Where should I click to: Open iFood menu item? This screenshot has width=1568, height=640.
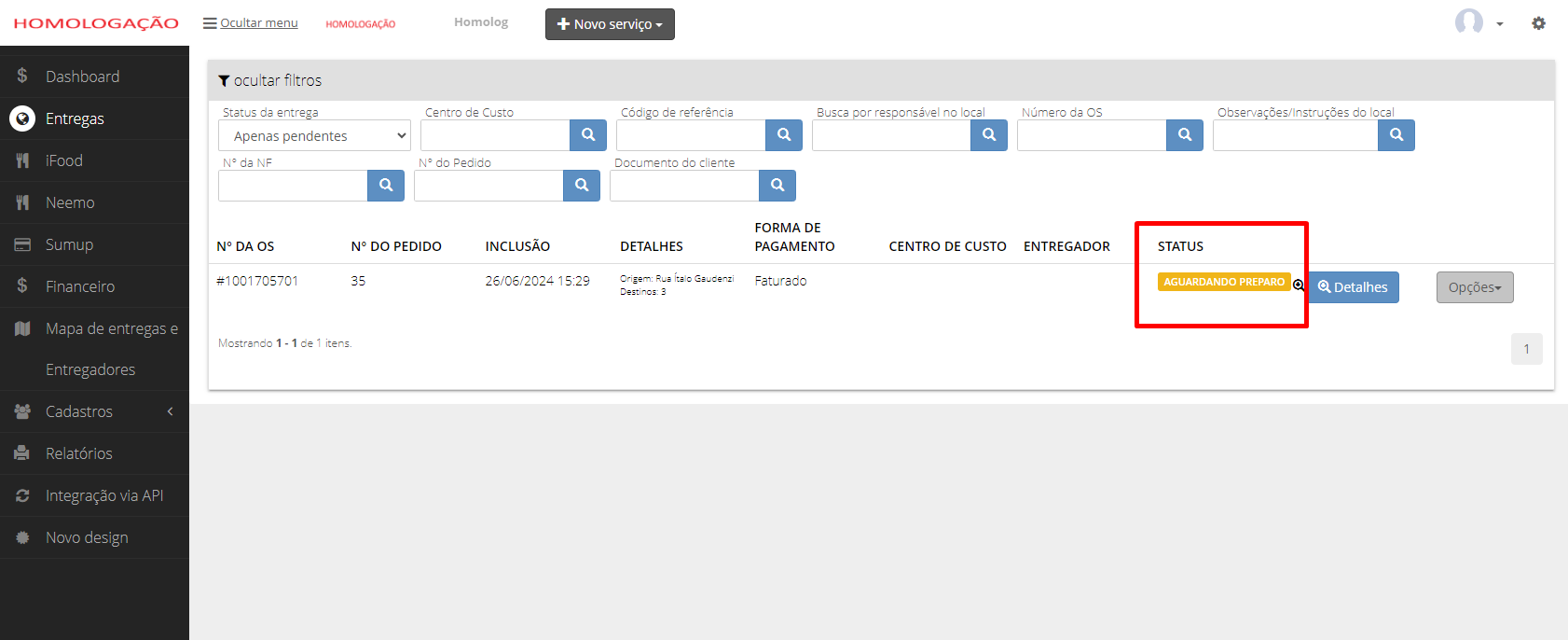click(x=94, y=160)
